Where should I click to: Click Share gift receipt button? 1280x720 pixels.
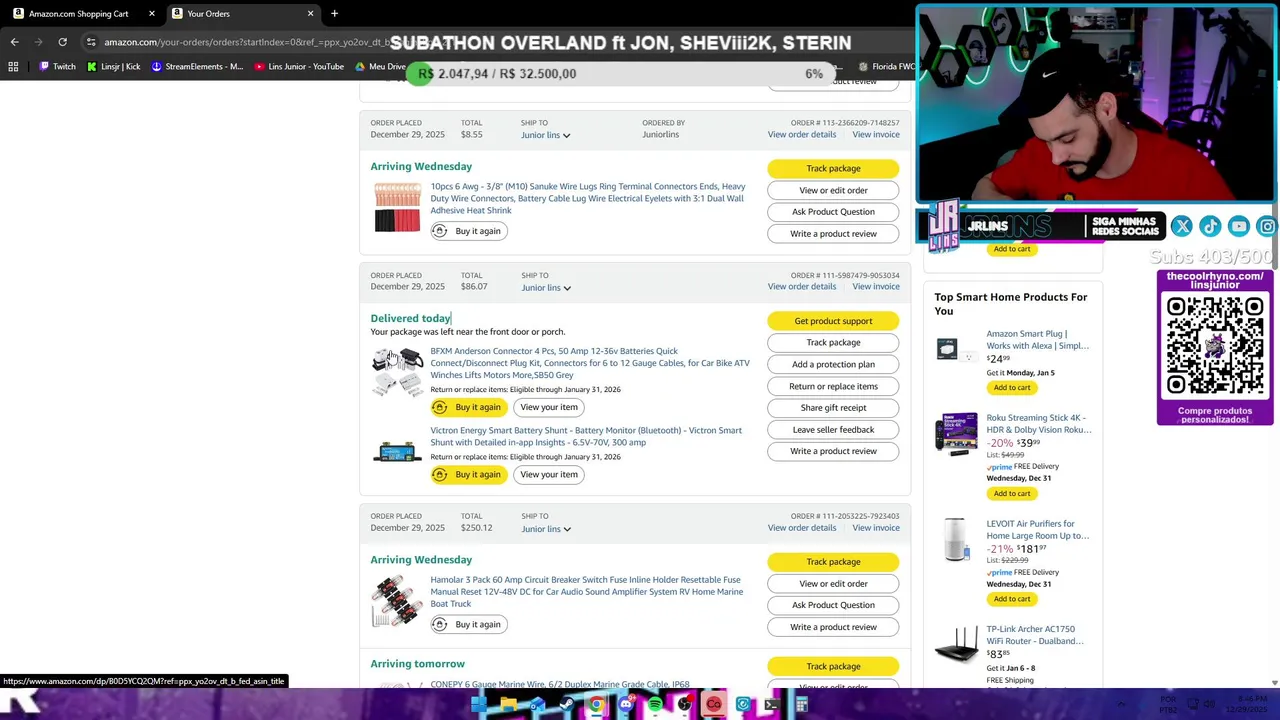point(833,408)
